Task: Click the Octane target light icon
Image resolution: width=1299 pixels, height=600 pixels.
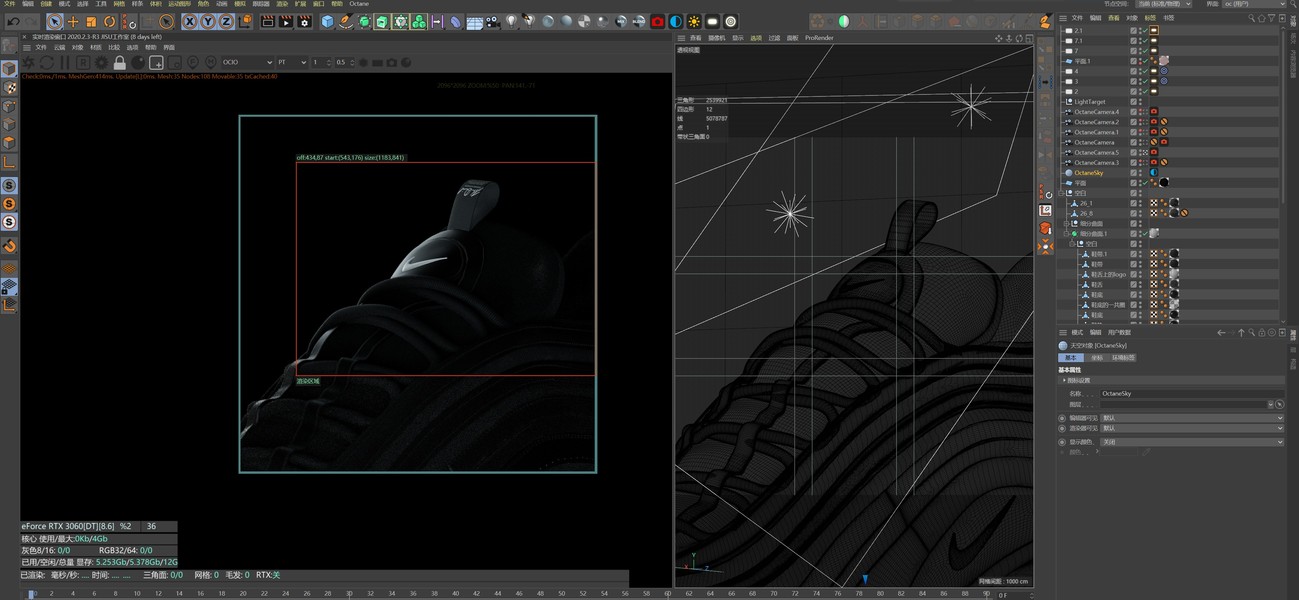Action: [x=731, y=21]
